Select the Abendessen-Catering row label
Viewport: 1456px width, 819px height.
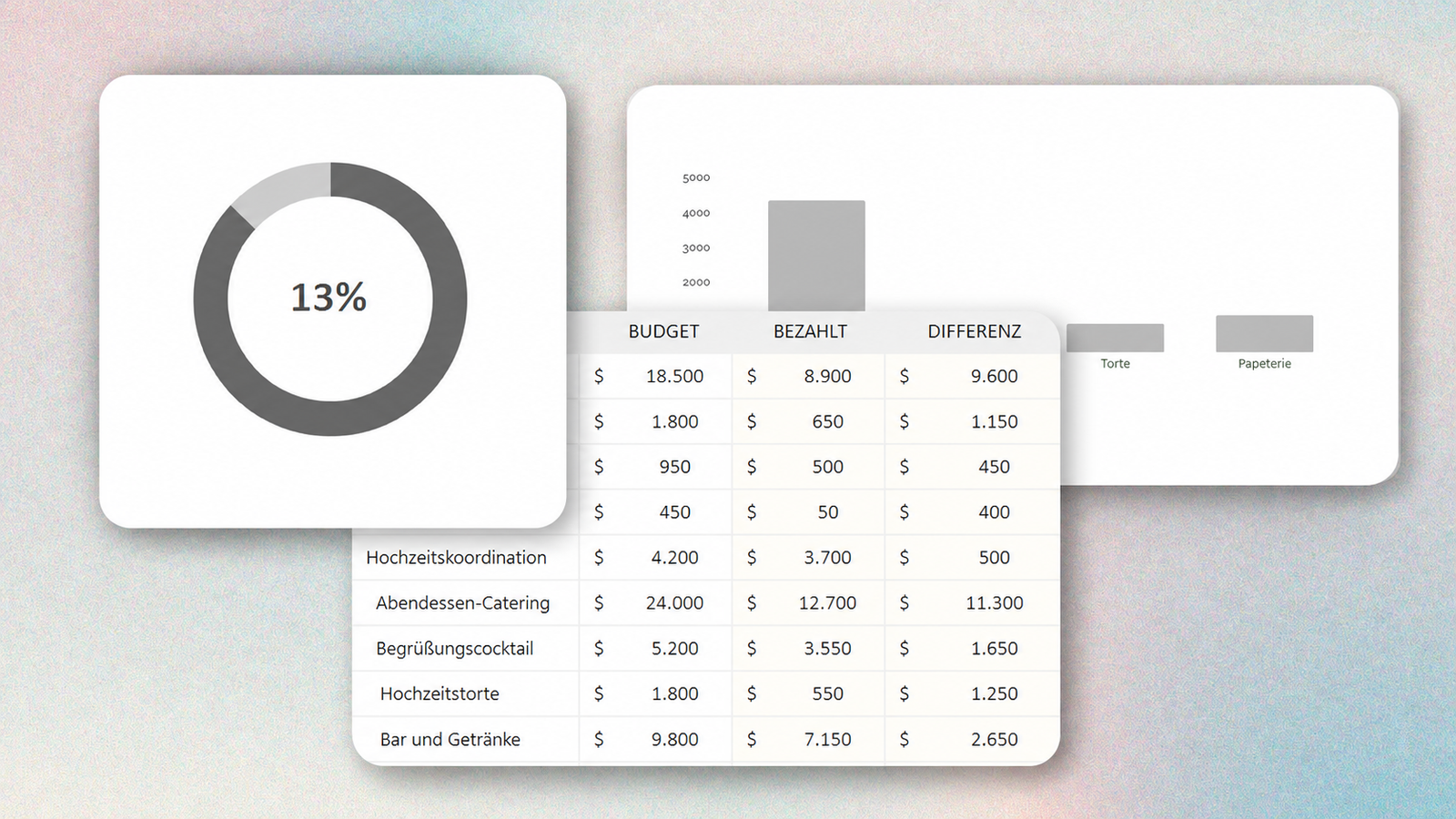(462, 603)
